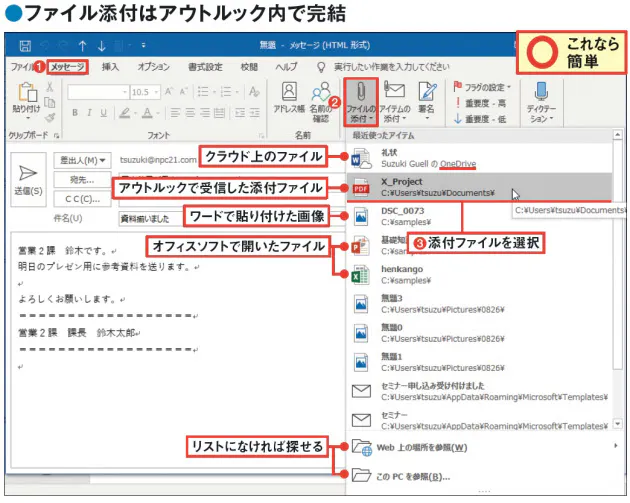Open the 差出人(M) dropdown button
The height and width of the screenshot is (503, 630).
click(x=82, y=161)
